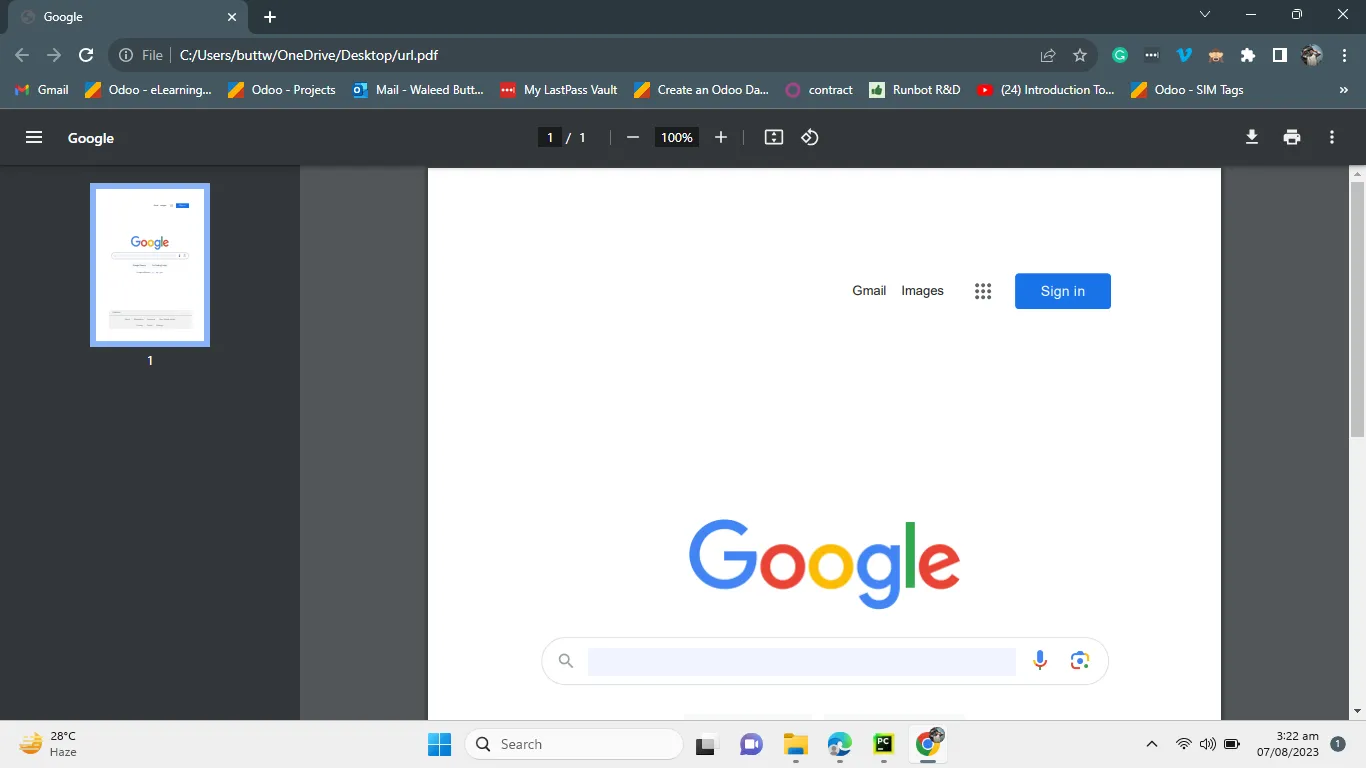This screenshot has height=768, width=1366.
Task: Open Odoo - SIM Tags bookmark
Action: (1187, 90)
